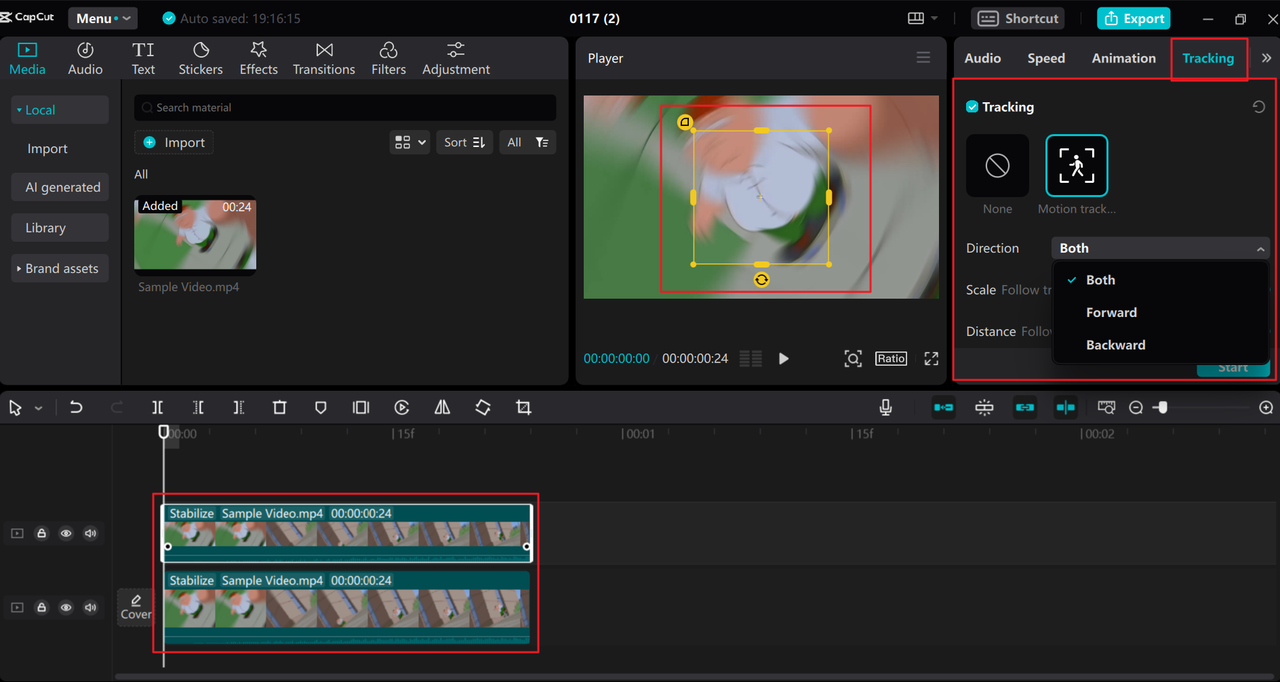Open the Adjustment tab

[x=456, y=59]
